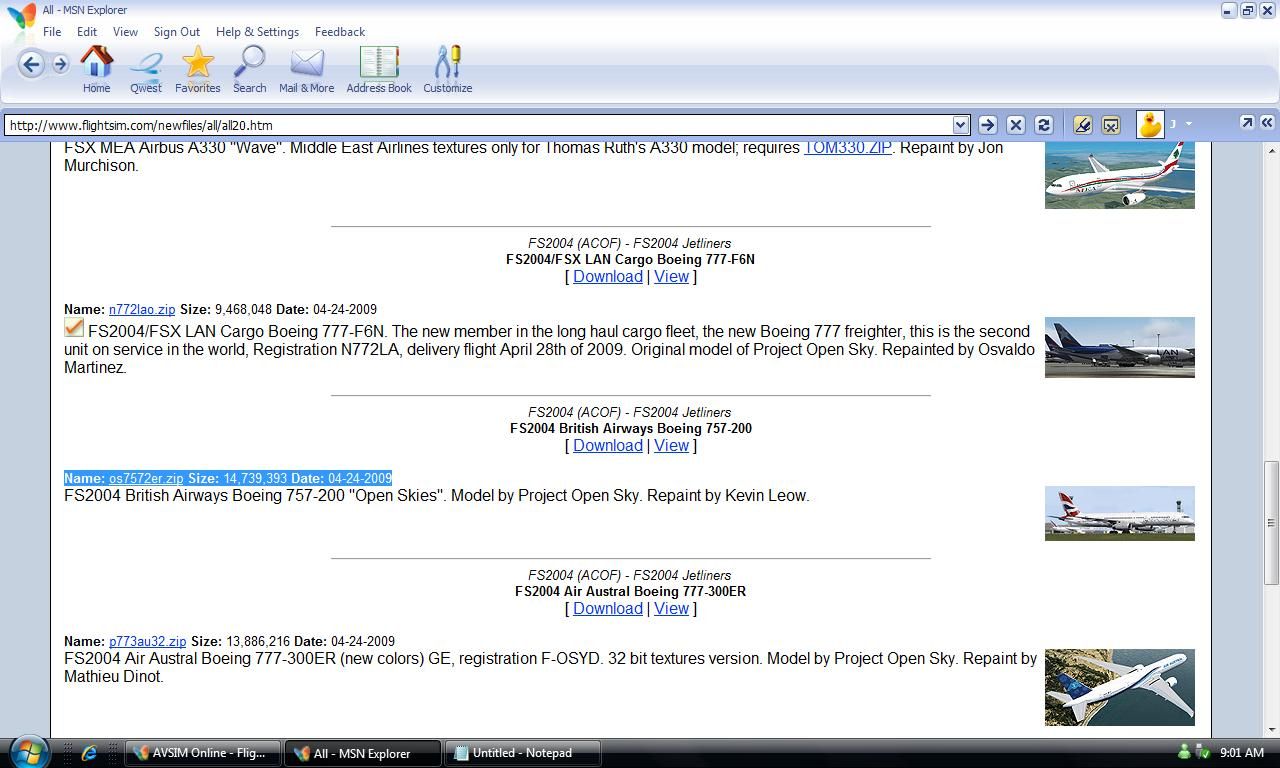Click the double-chevron collapse icon
This screenshot has width=1280, height=768.
[x=1267, y=122]
